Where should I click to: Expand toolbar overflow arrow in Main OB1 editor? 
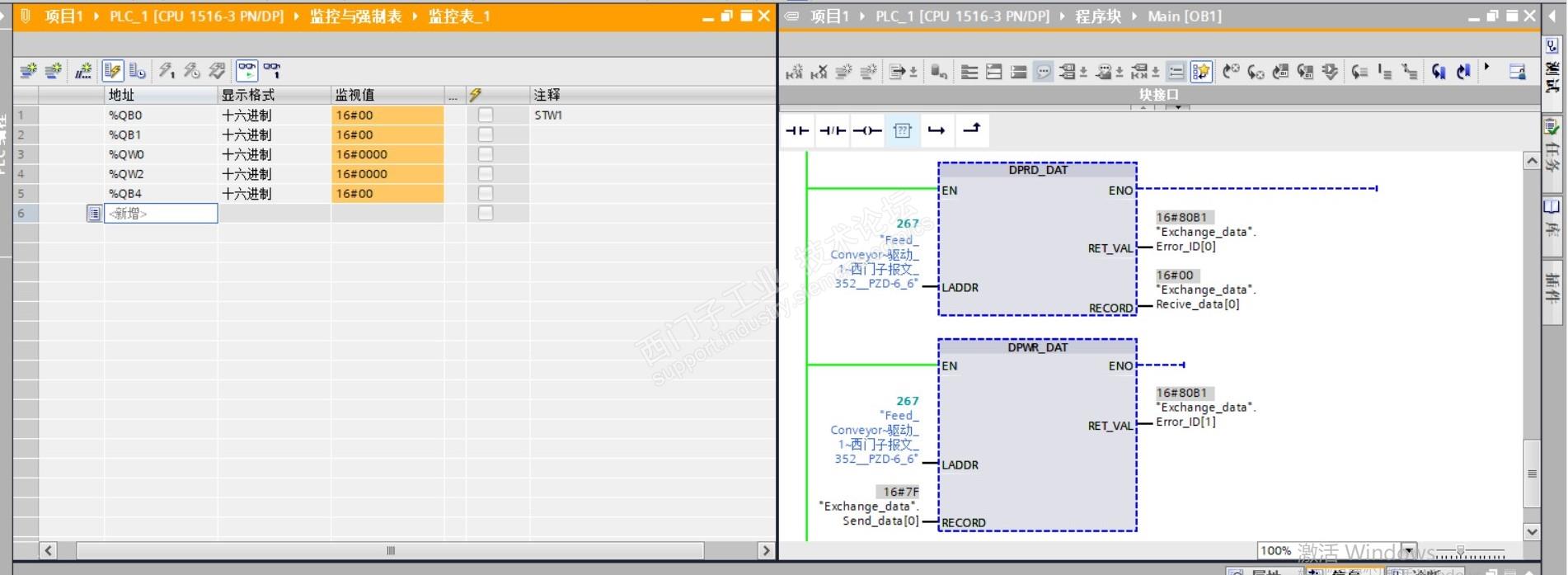point(1487,68)
